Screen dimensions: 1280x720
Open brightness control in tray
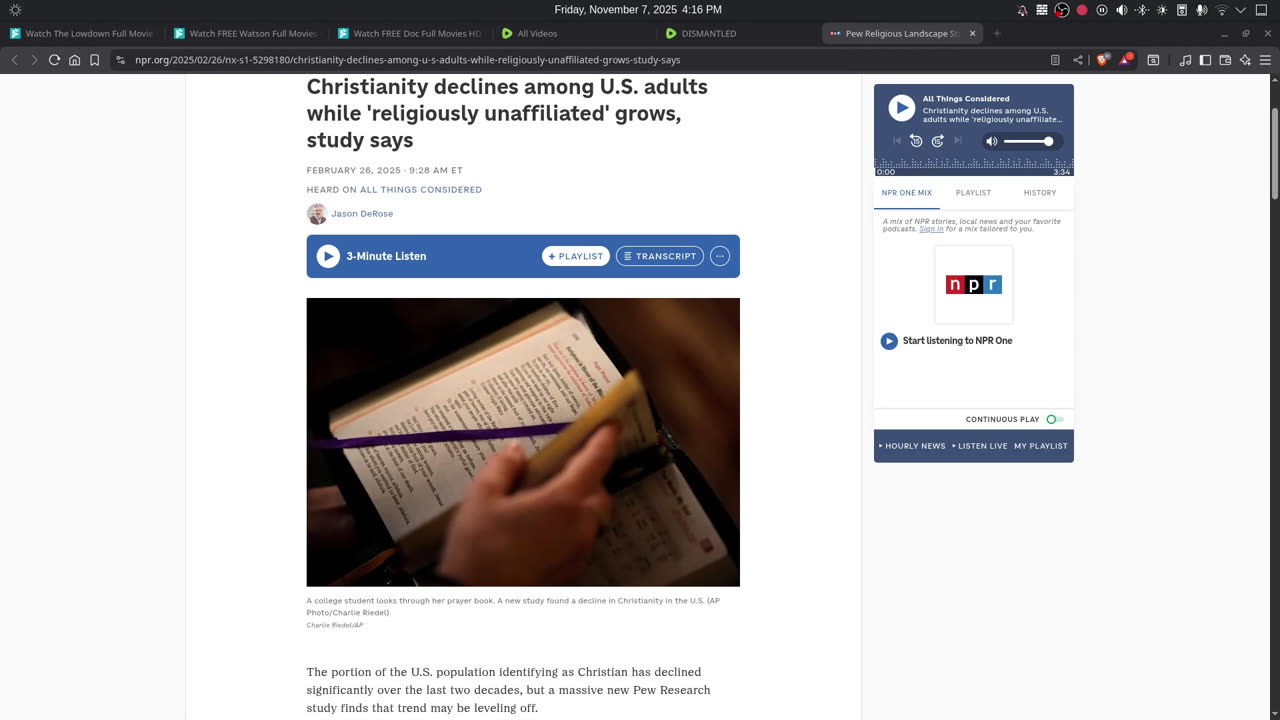click(x=1161, y=10)
